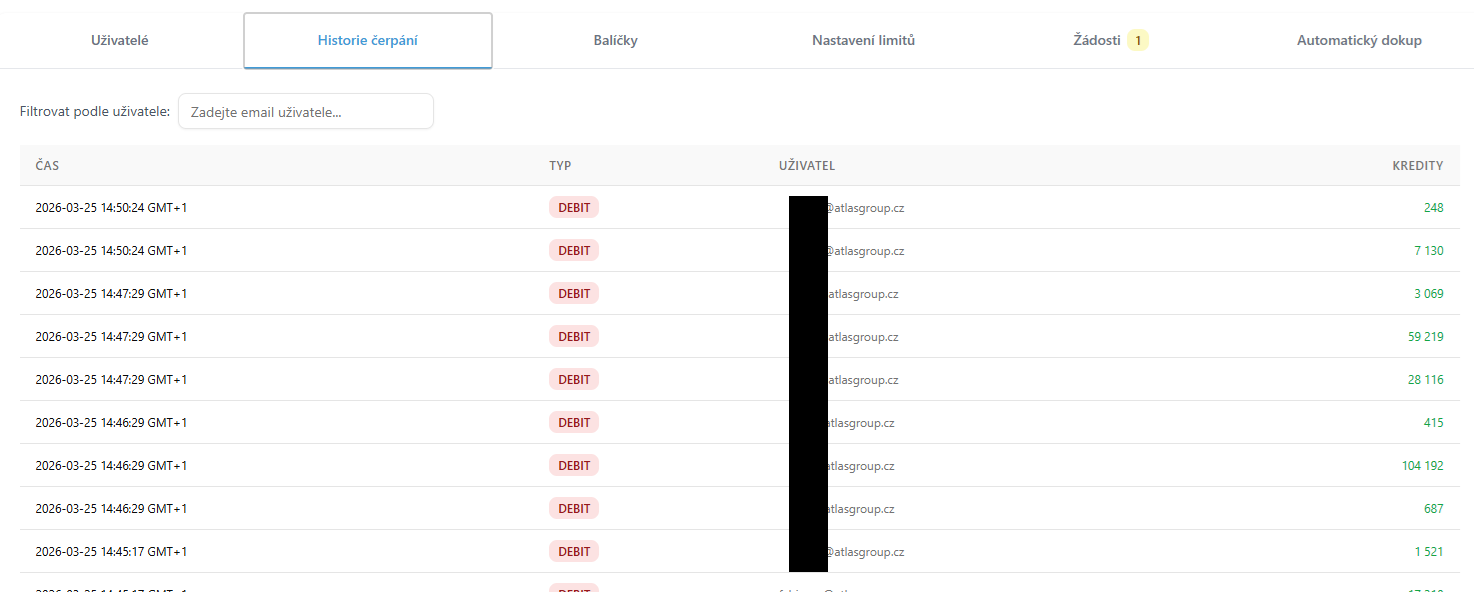Click the DEBIT badge for the 248 credits row
The image size is (1474, 592).
tap(574, 208)
